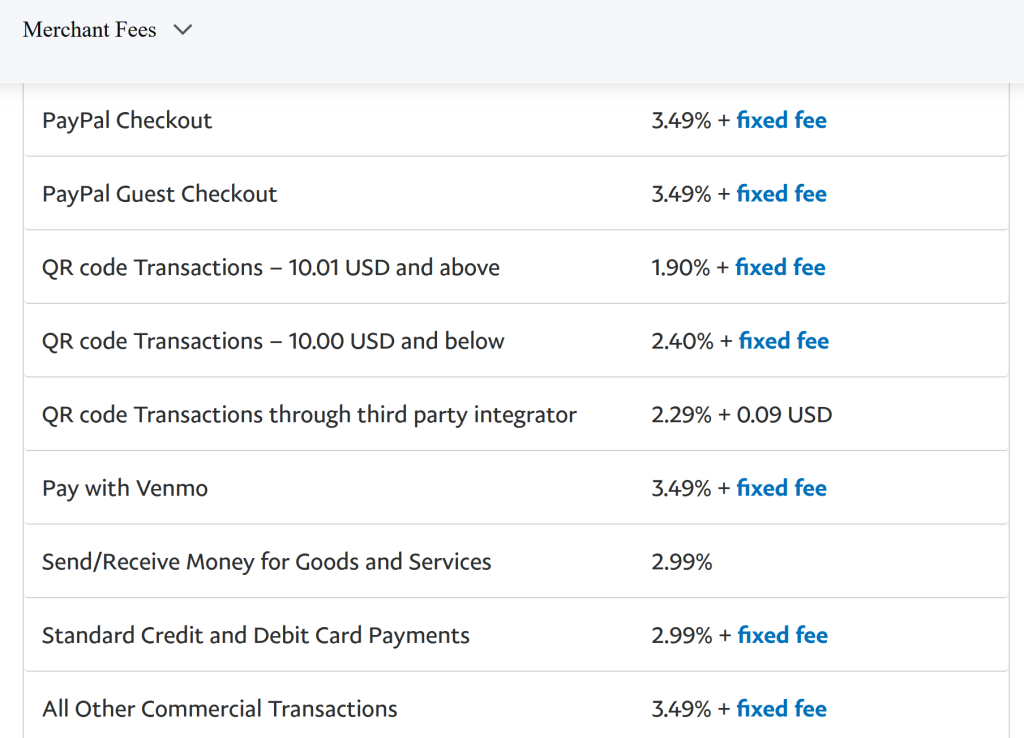The image size is (1024, 738).
Task: Click the 2.29% + 0.09 USD rate
Action: coord(741,414)
